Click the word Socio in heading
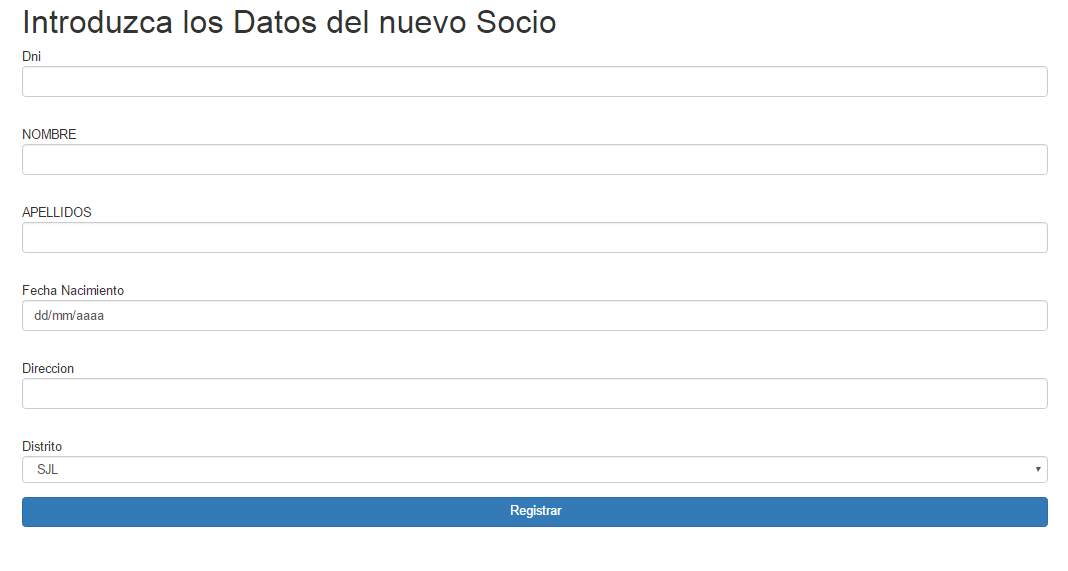The height and width of the screenshot is (571, 1068). (x=516, y=22)
